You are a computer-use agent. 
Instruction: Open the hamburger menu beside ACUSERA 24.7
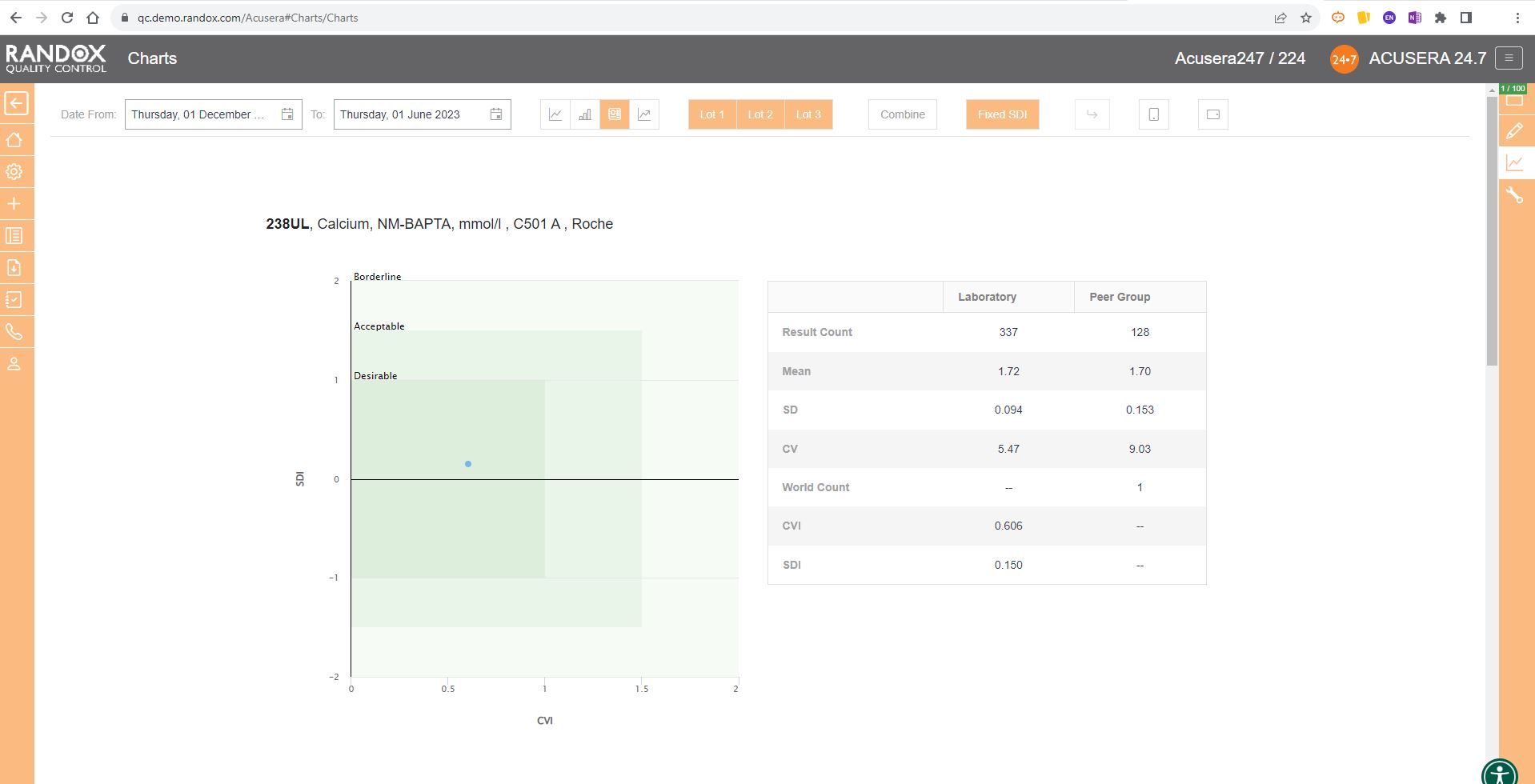[x=1509, y=58]
